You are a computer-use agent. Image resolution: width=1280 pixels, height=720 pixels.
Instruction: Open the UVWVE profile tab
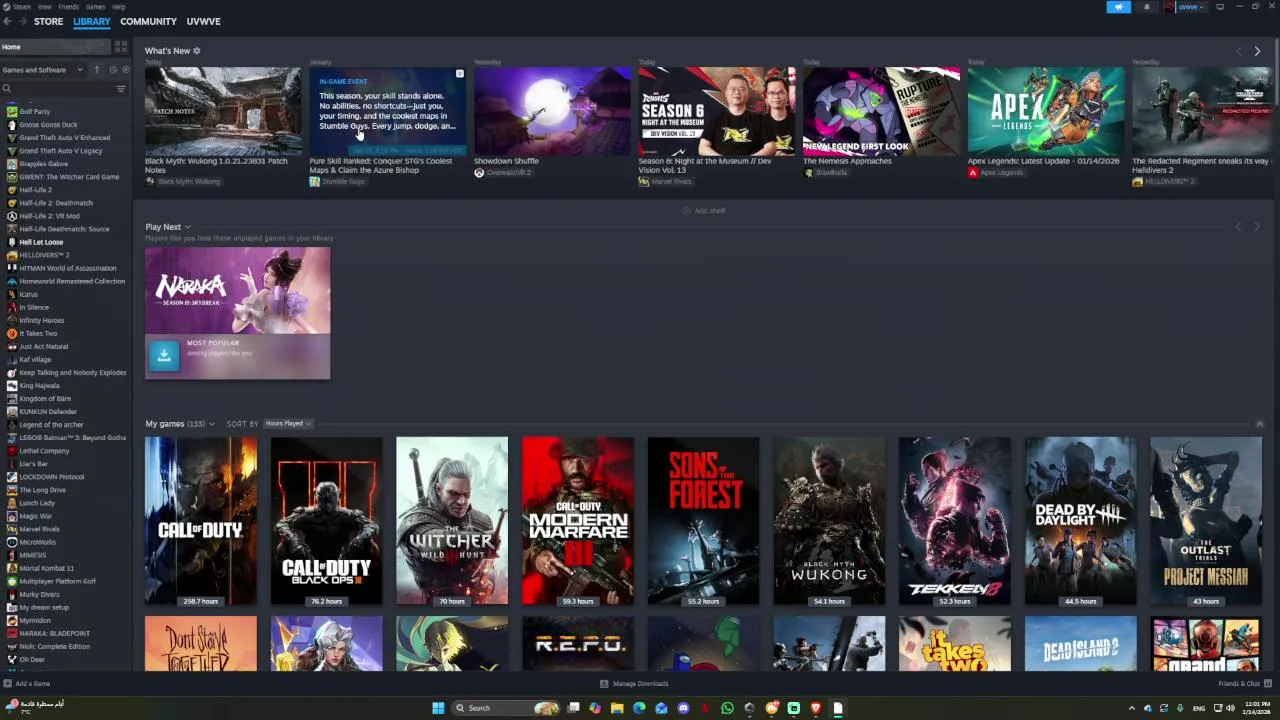click(204, 21)
